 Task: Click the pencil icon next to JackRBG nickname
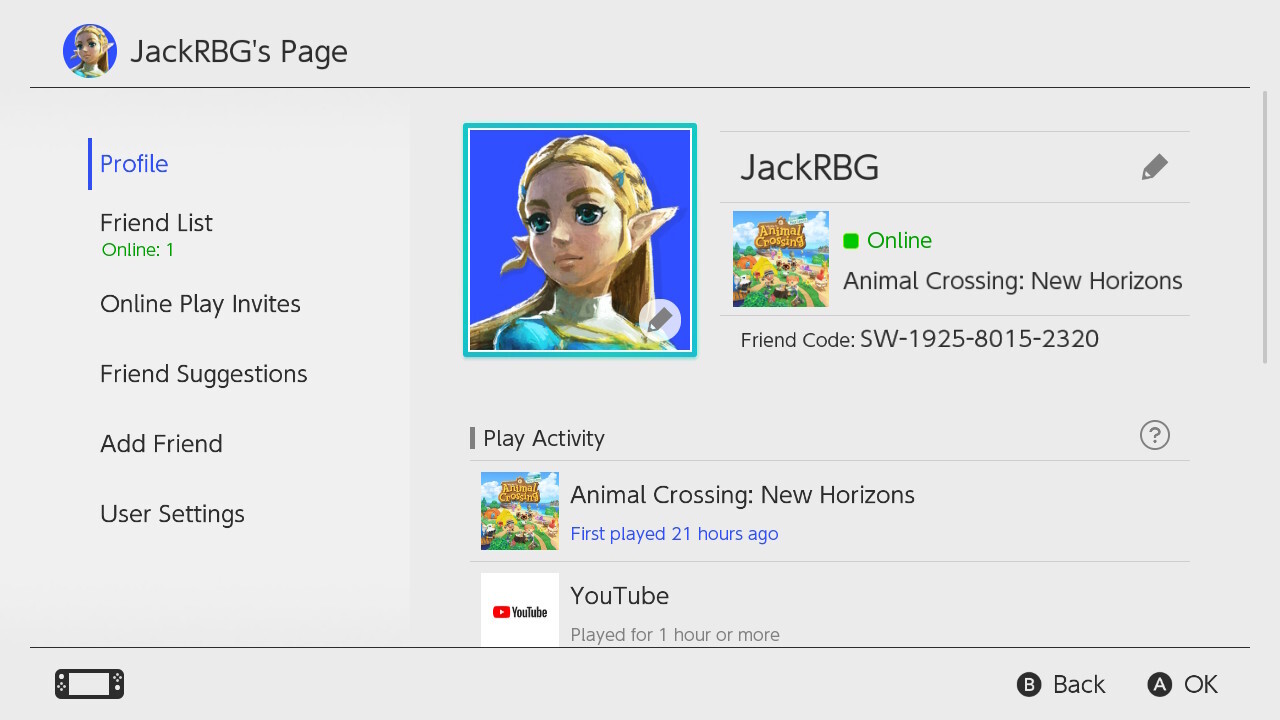(x=1154, y=167)
